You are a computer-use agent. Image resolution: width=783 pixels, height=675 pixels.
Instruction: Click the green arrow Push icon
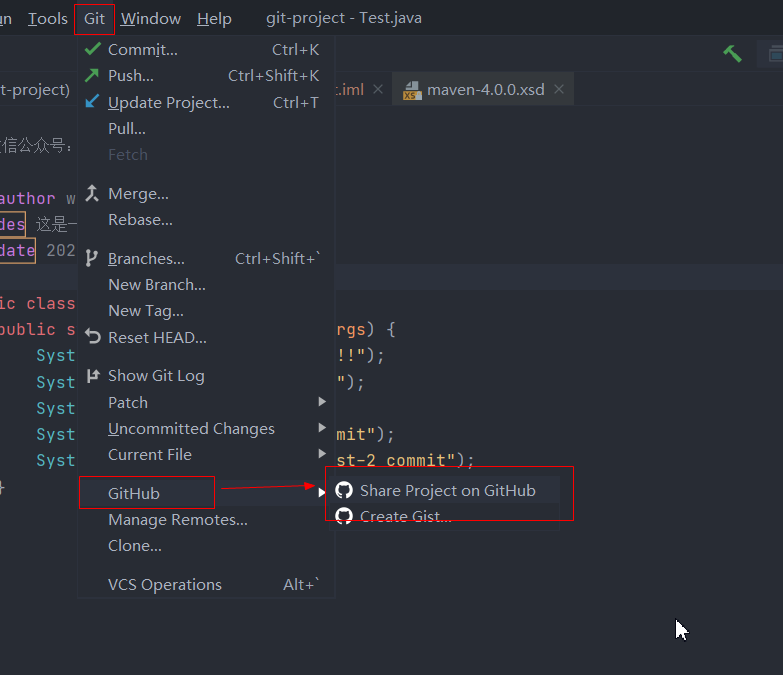[92, 75]
